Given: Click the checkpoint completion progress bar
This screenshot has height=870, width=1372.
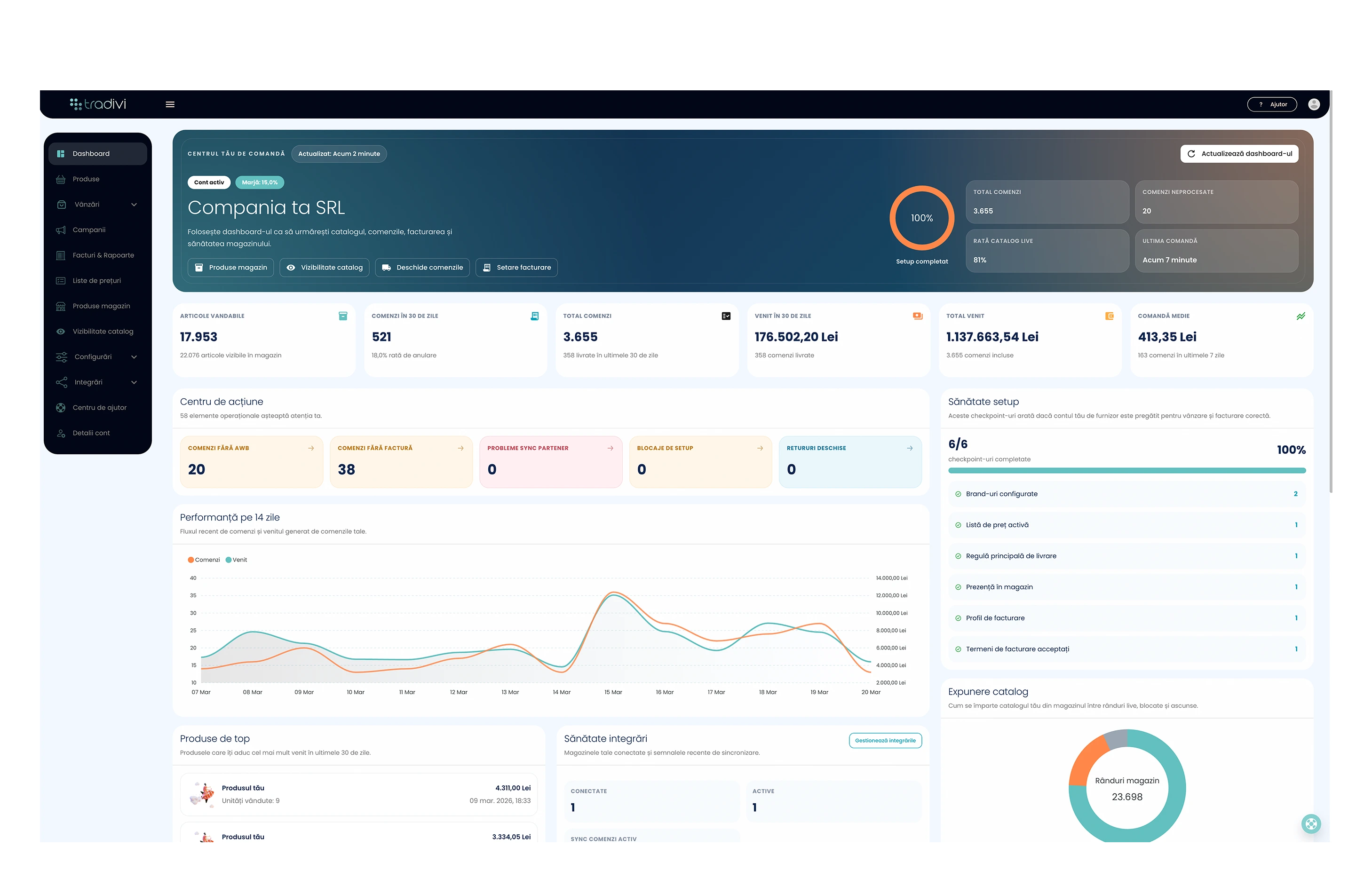Looking at the screenshot, I should (x=1126, y=471).
